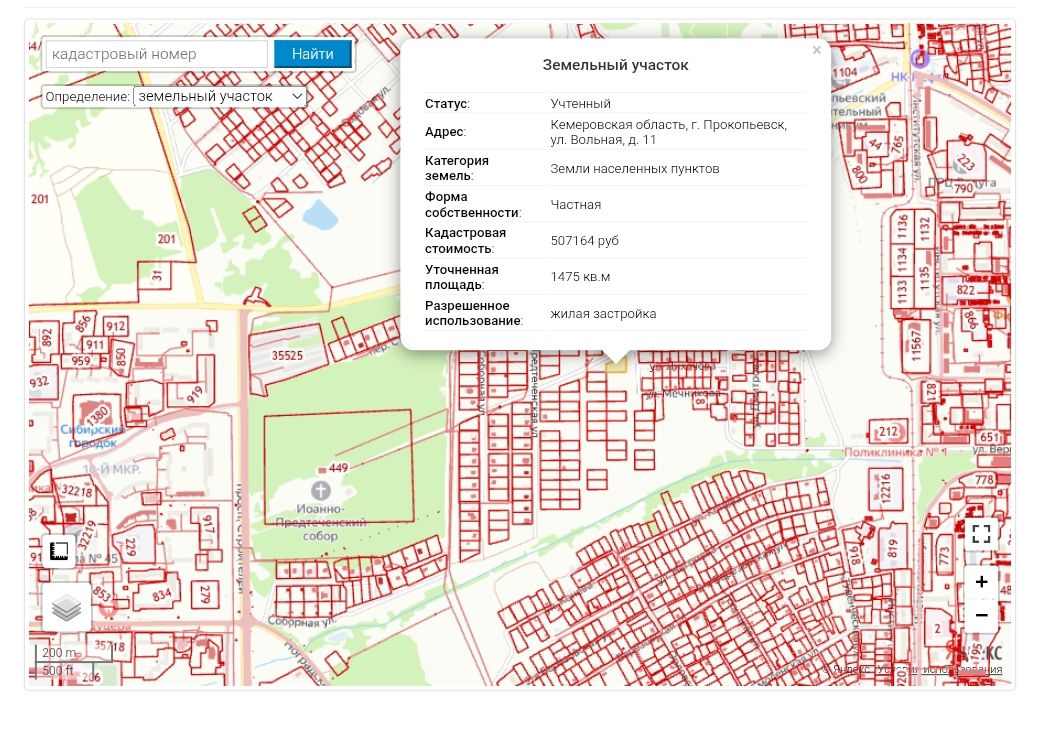The height and width of the screenshot is (732, 1045).
Task: Click the Сибирский городок map marker
Action: [x=93, y=436]
